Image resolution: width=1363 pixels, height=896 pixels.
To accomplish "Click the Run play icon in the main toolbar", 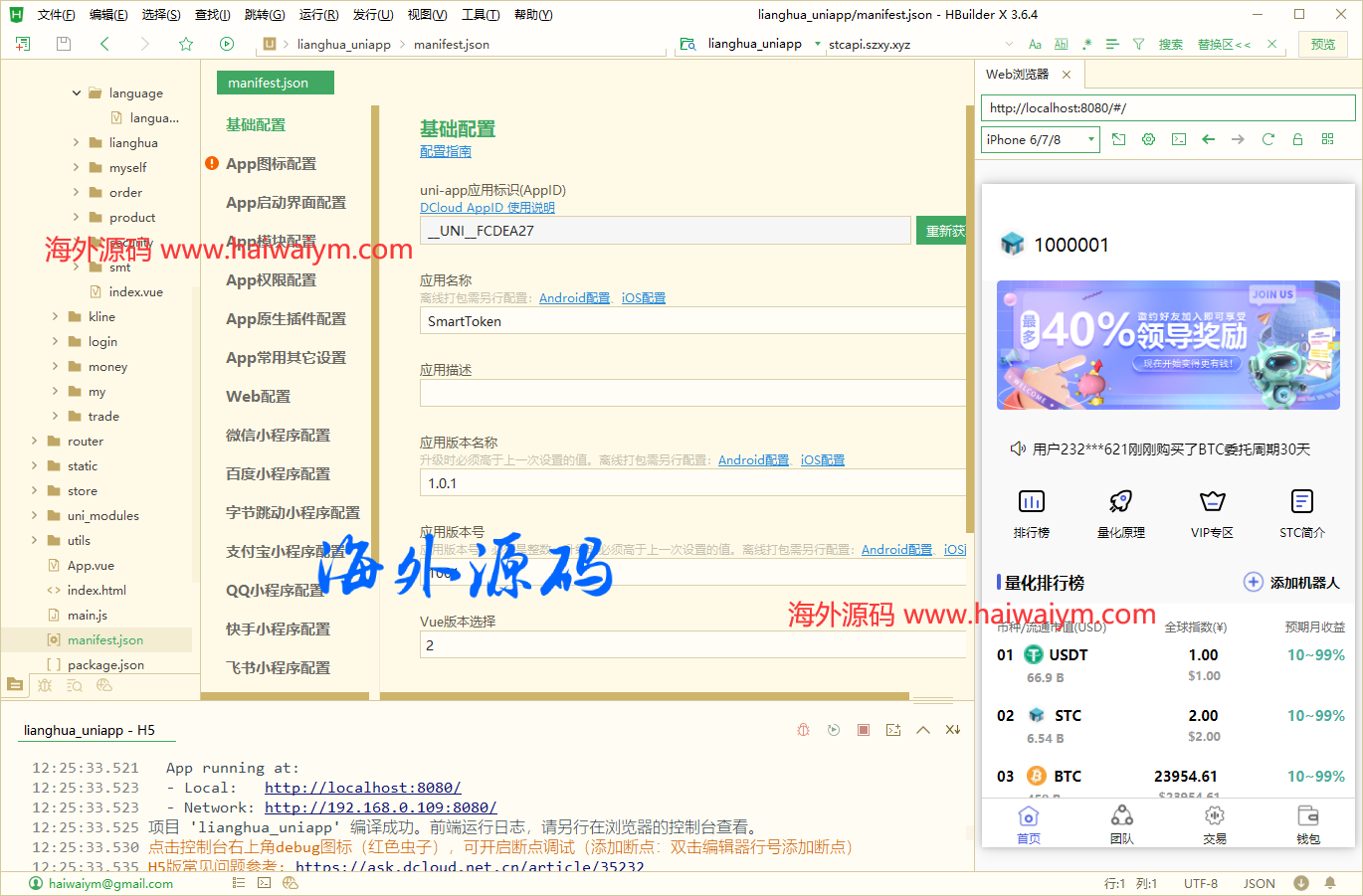I will pos(227,44).
